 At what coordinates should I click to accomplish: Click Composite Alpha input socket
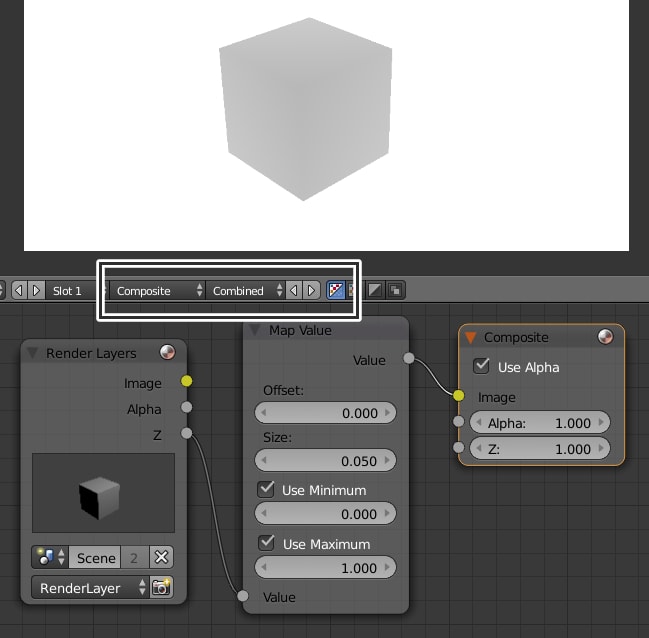(459, 421)
